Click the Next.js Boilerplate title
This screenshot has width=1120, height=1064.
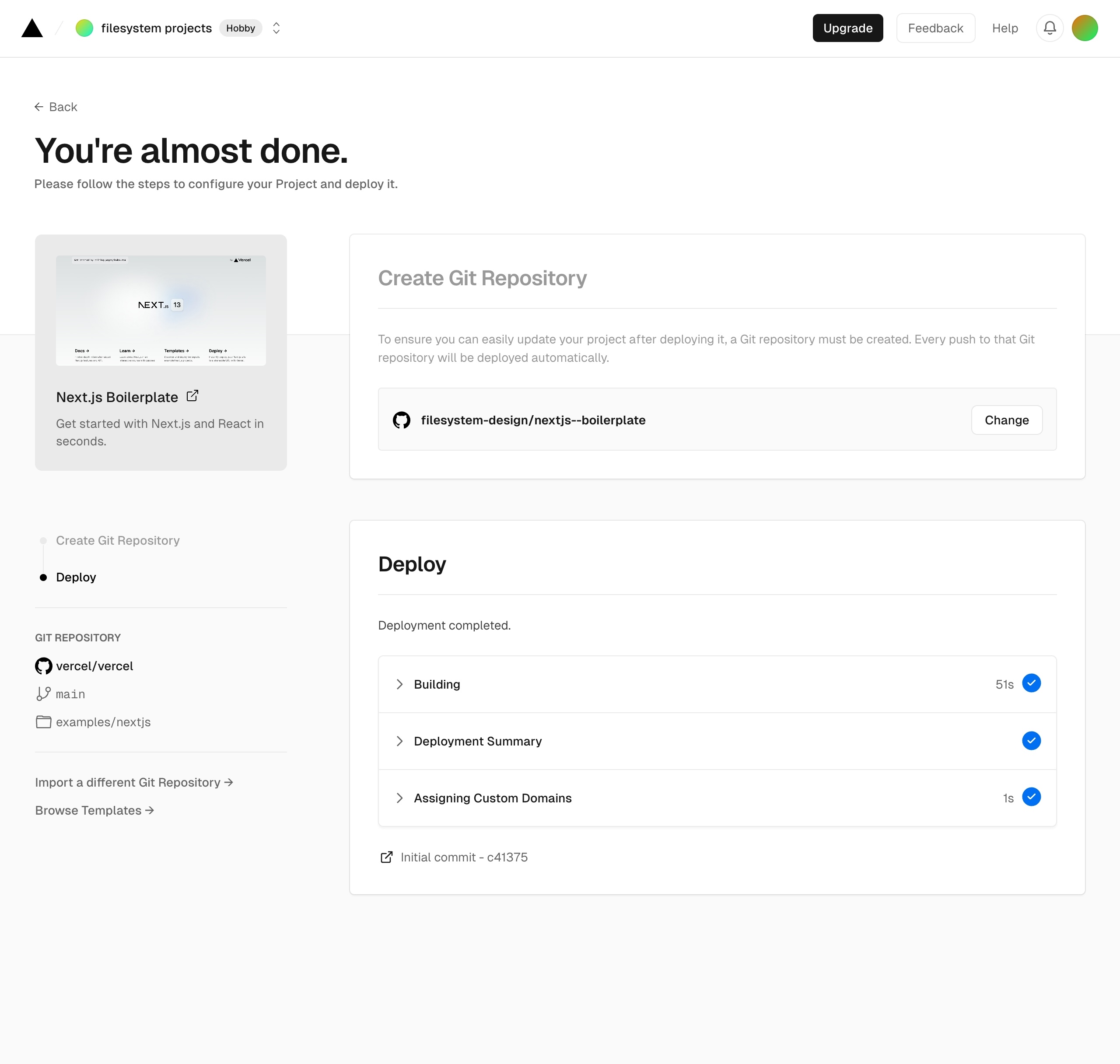(x=117, y=397)
